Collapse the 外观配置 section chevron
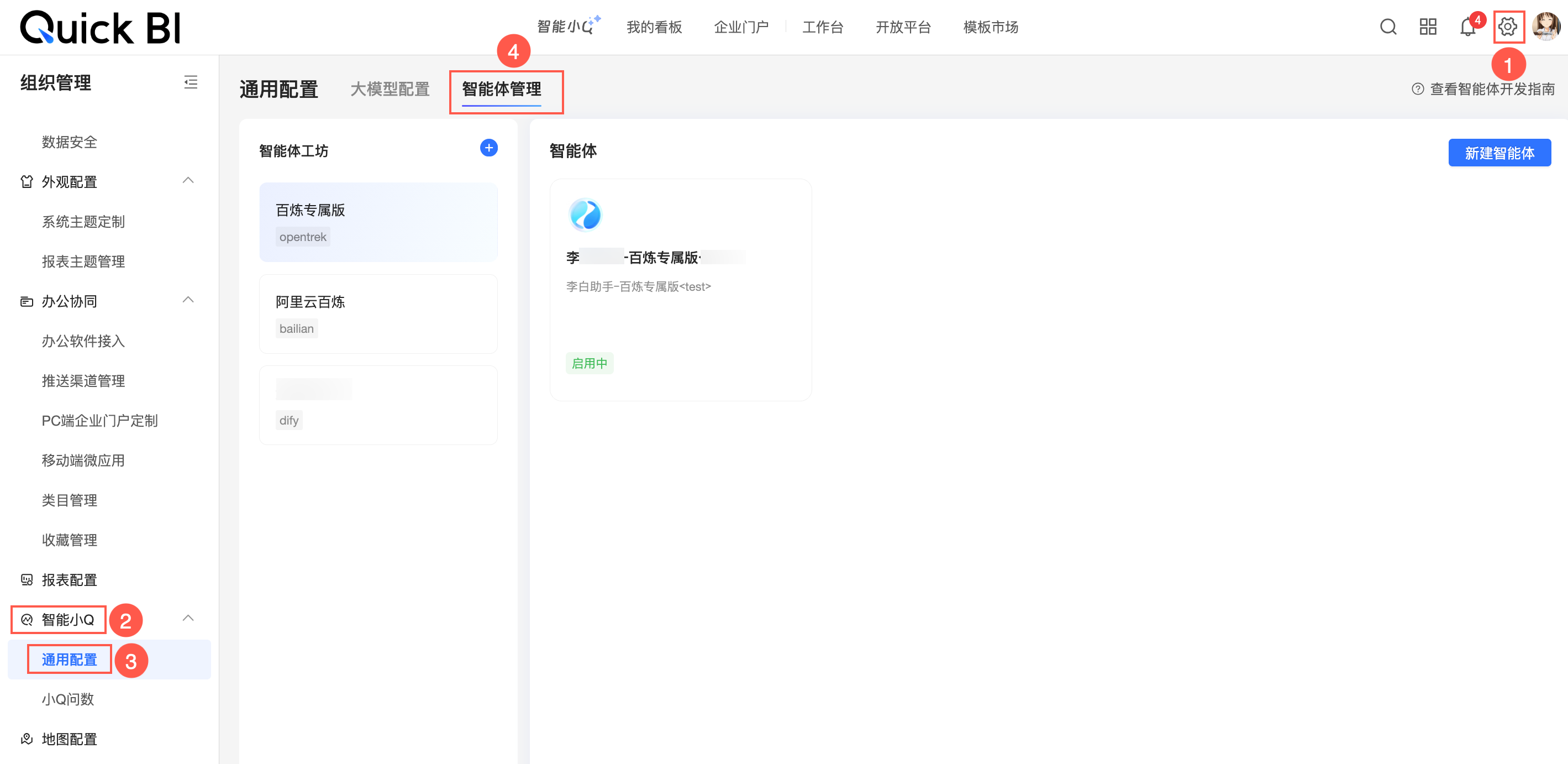 point(188,181)
